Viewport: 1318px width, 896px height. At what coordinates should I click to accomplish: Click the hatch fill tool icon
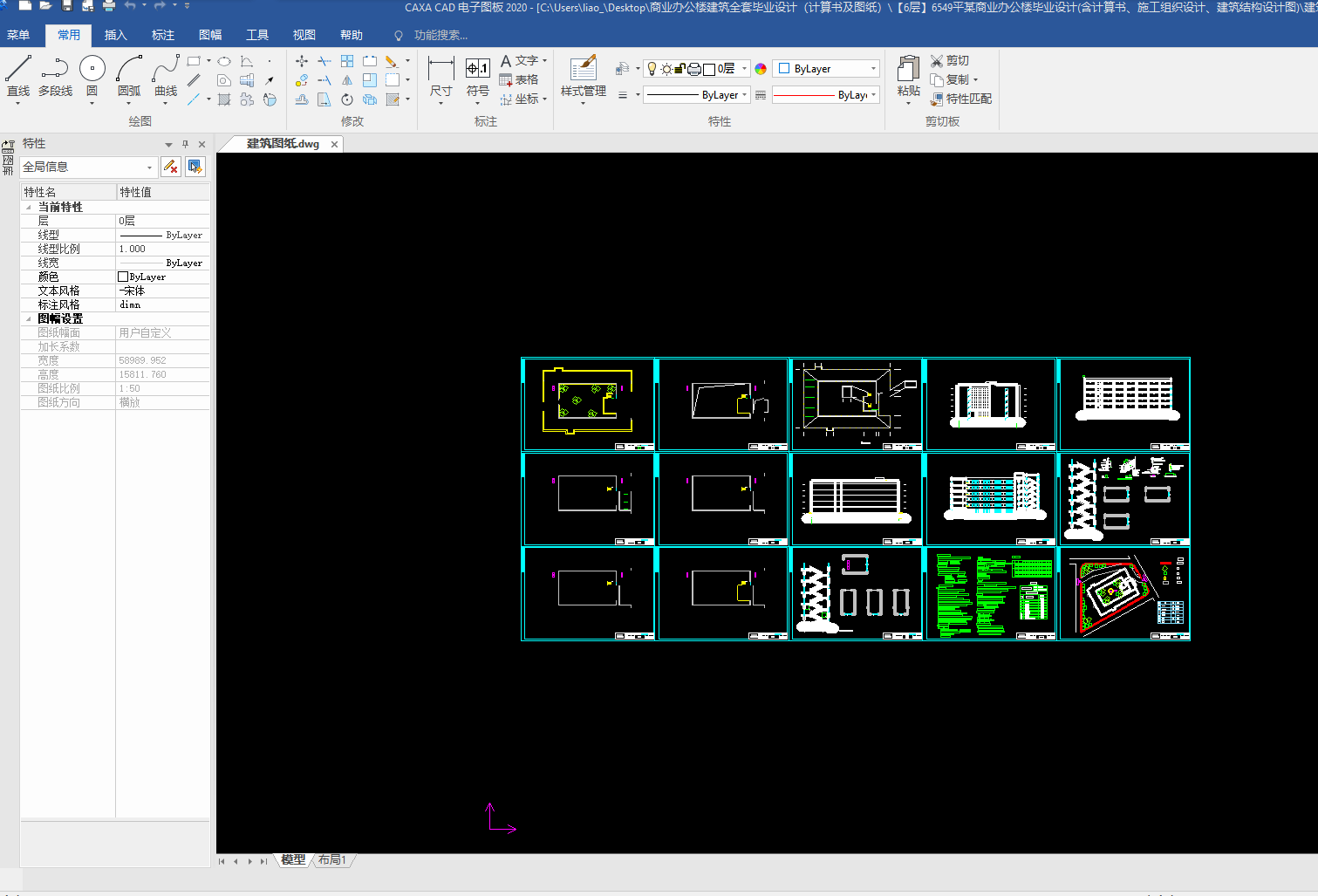[224, 99]
